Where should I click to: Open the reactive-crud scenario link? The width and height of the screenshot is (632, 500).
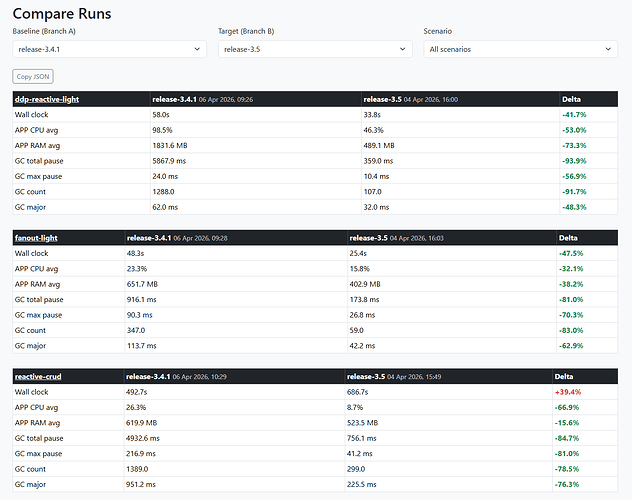(38, 376)
